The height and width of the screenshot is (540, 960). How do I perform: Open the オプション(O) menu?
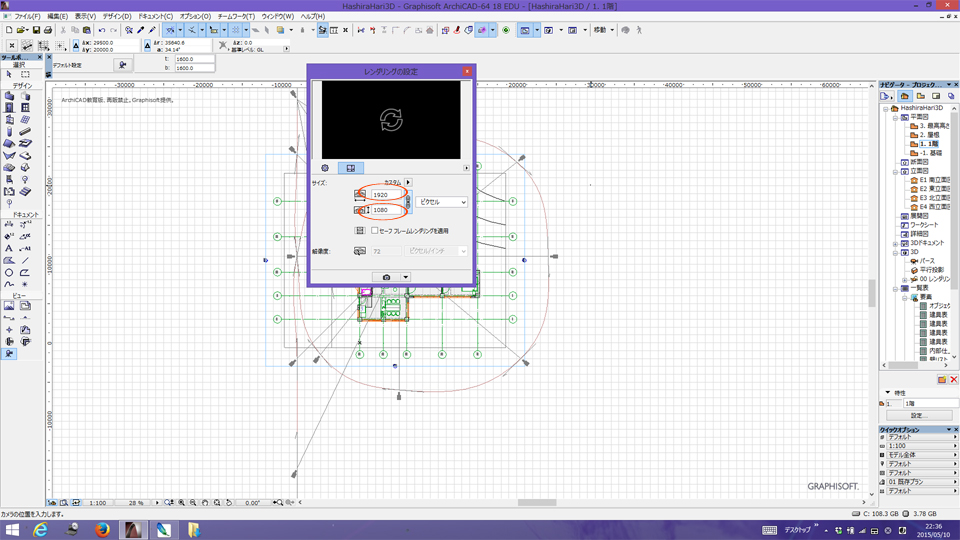[x=195, y=17]
